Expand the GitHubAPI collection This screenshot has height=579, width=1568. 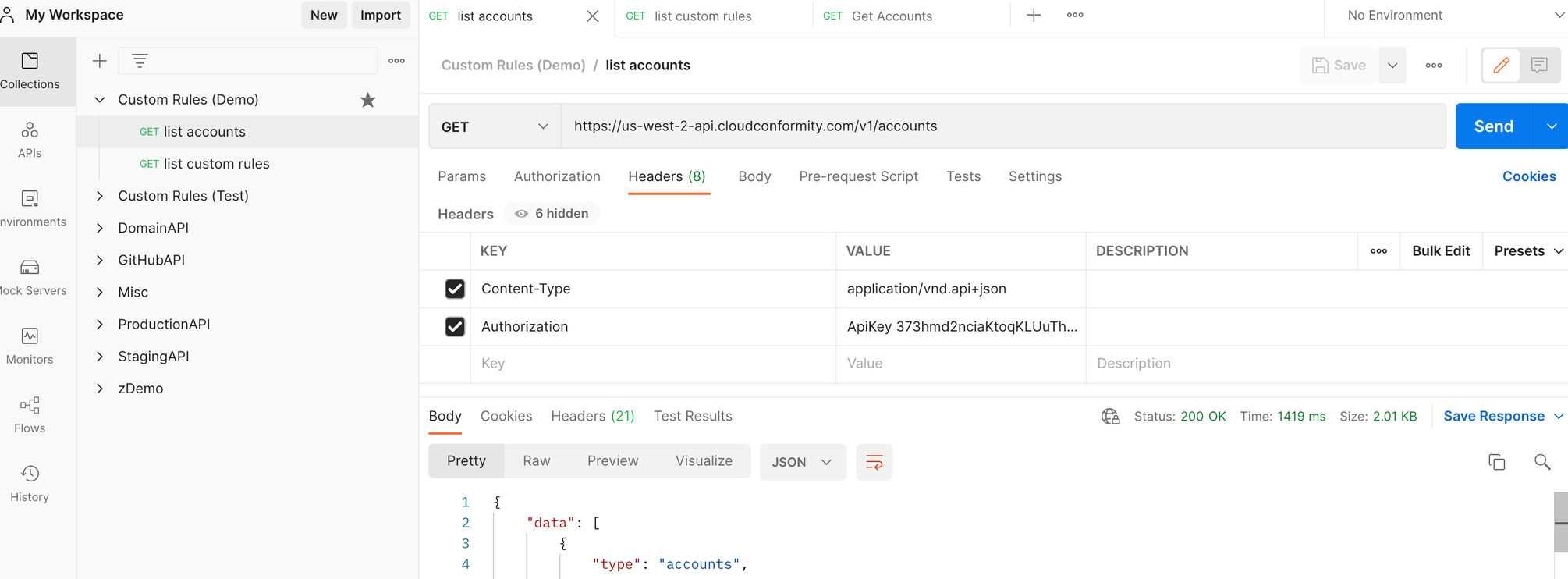click(x=100, y=260)
